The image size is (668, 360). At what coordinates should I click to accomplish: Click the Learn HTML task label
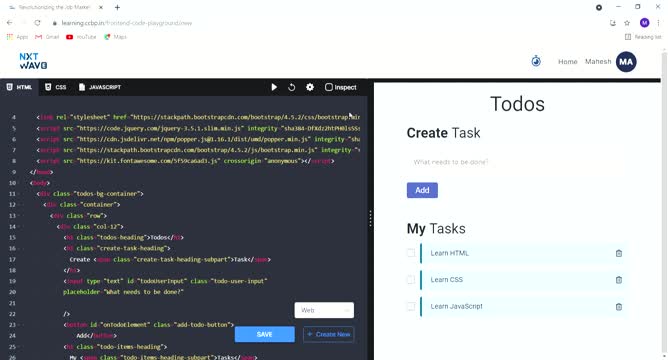coord(449,253)
